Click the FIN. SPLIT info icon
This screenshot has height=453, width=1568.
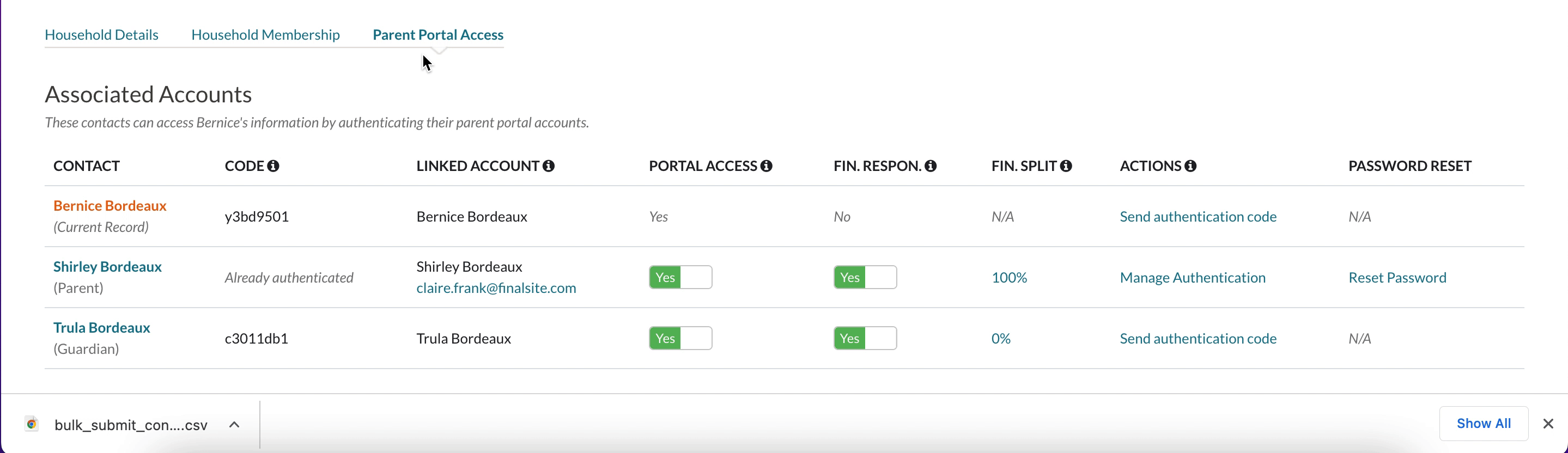click(x=1066, y=166)
